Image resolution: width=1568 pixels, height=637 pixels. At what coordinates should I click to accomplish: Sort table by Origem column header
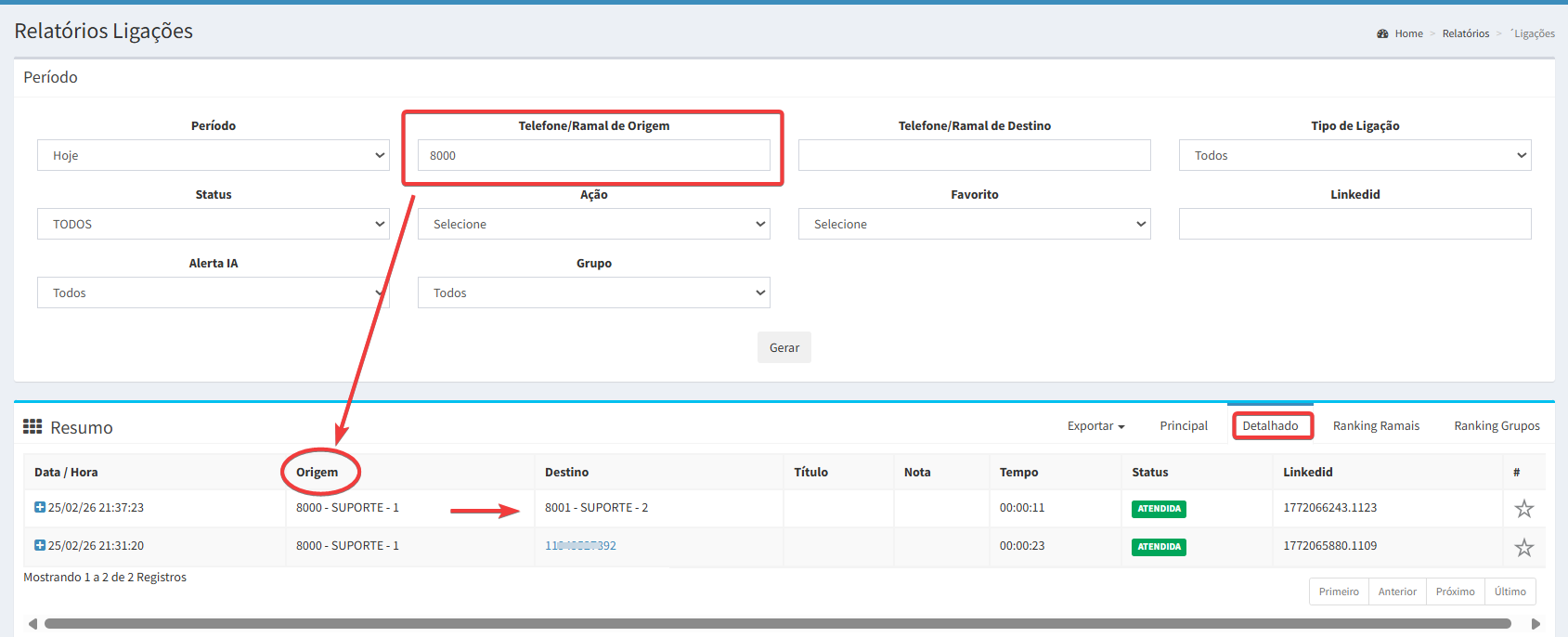click(x=317, y=473)
